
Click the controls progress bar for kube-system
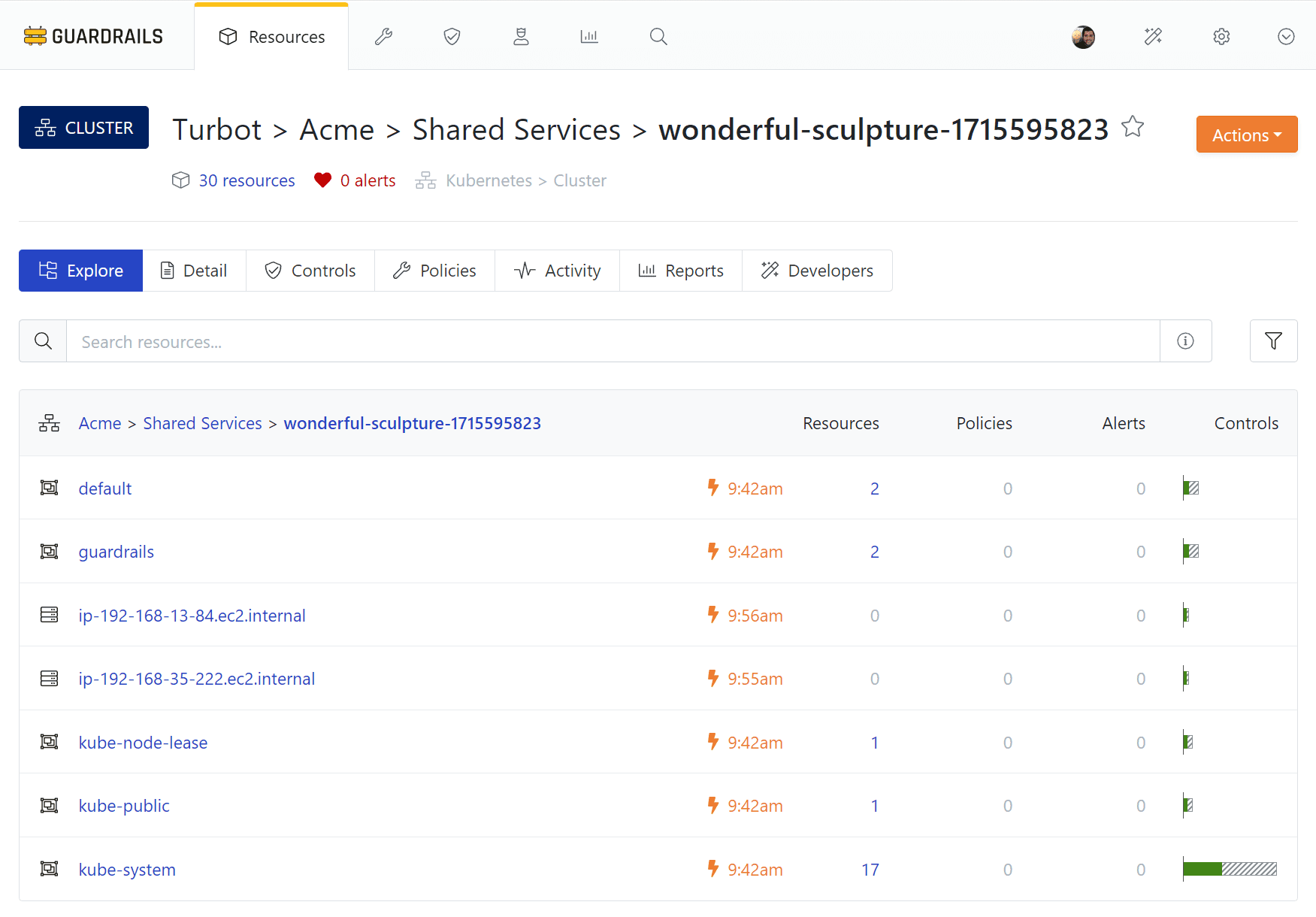click(x=1229, y=869)
